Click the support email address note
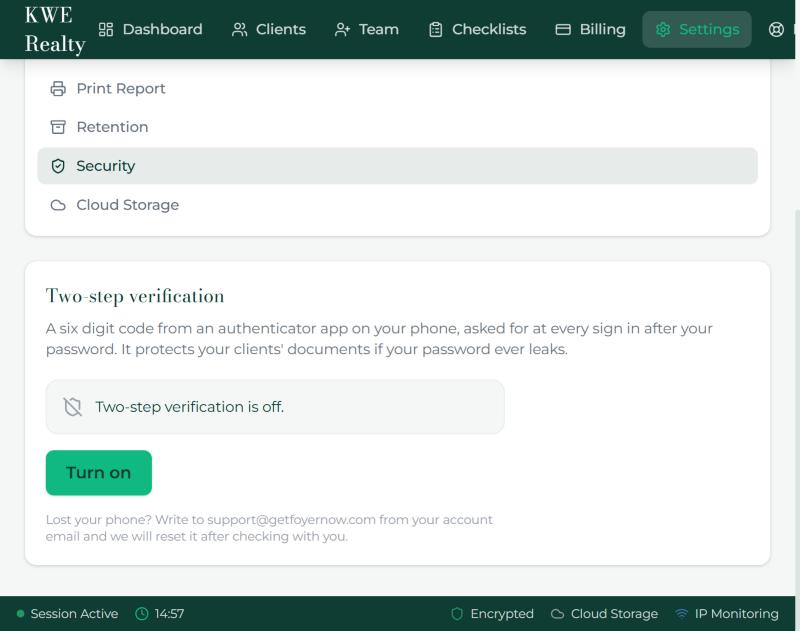The image size is (800, 631). pyautogui.click(x=269, y=528)
